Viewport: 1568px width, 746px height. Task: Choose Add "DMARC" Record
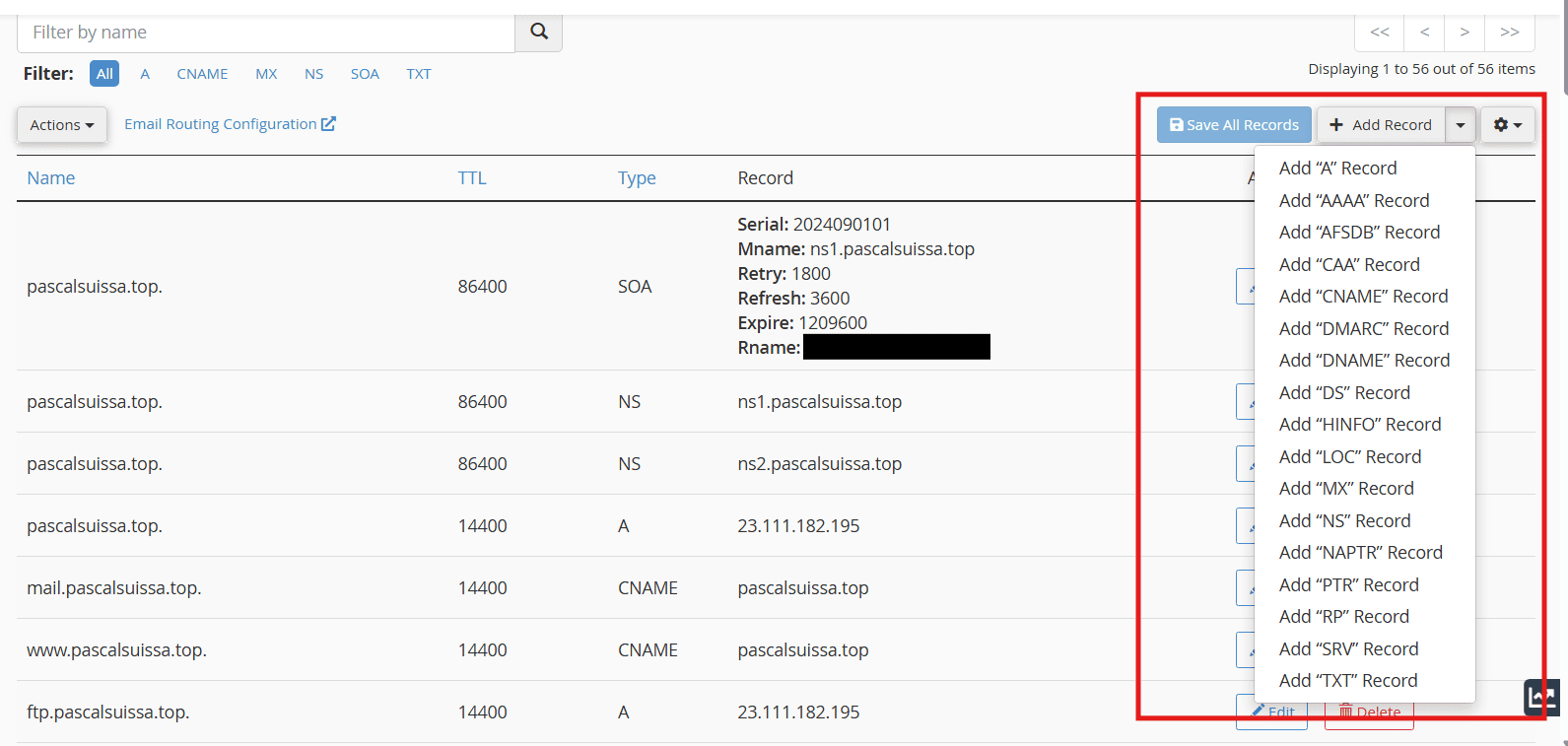pyautogui.click(x=1364, y=329)
